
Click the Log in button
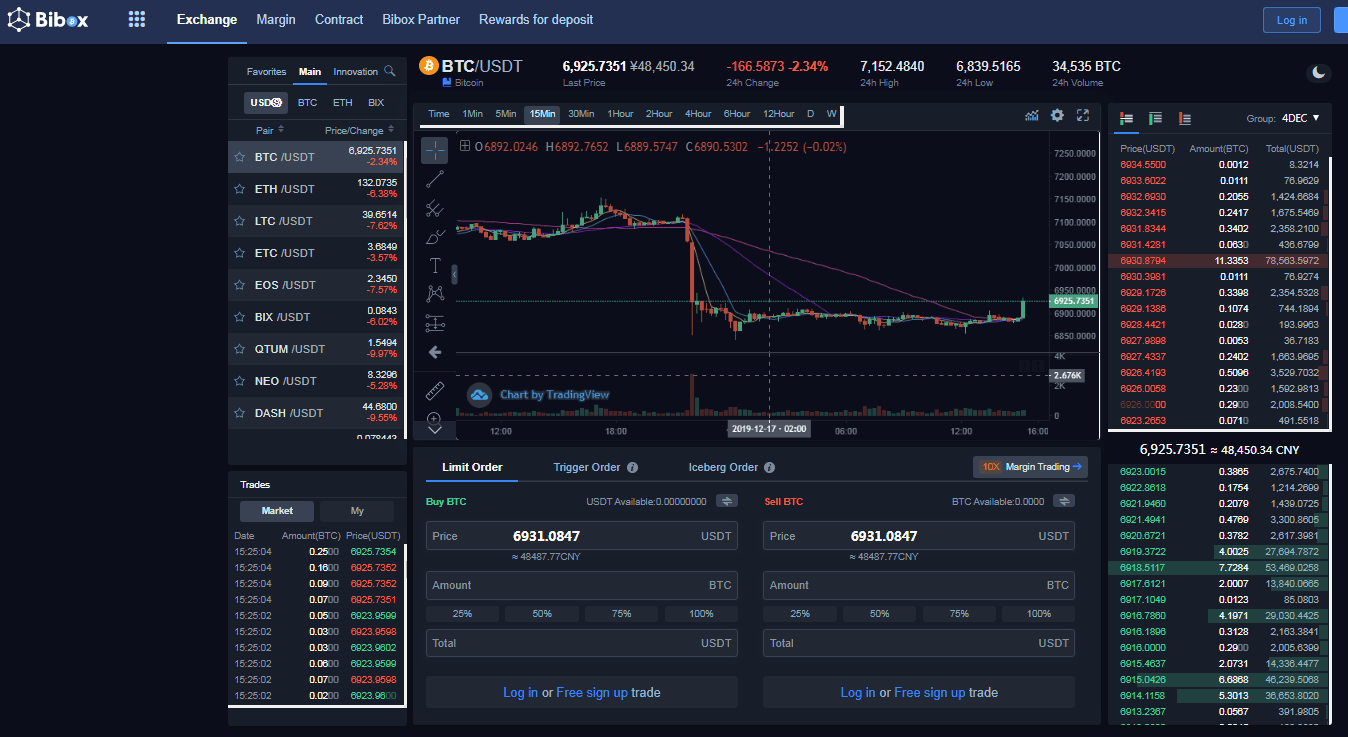point(1292,20)
